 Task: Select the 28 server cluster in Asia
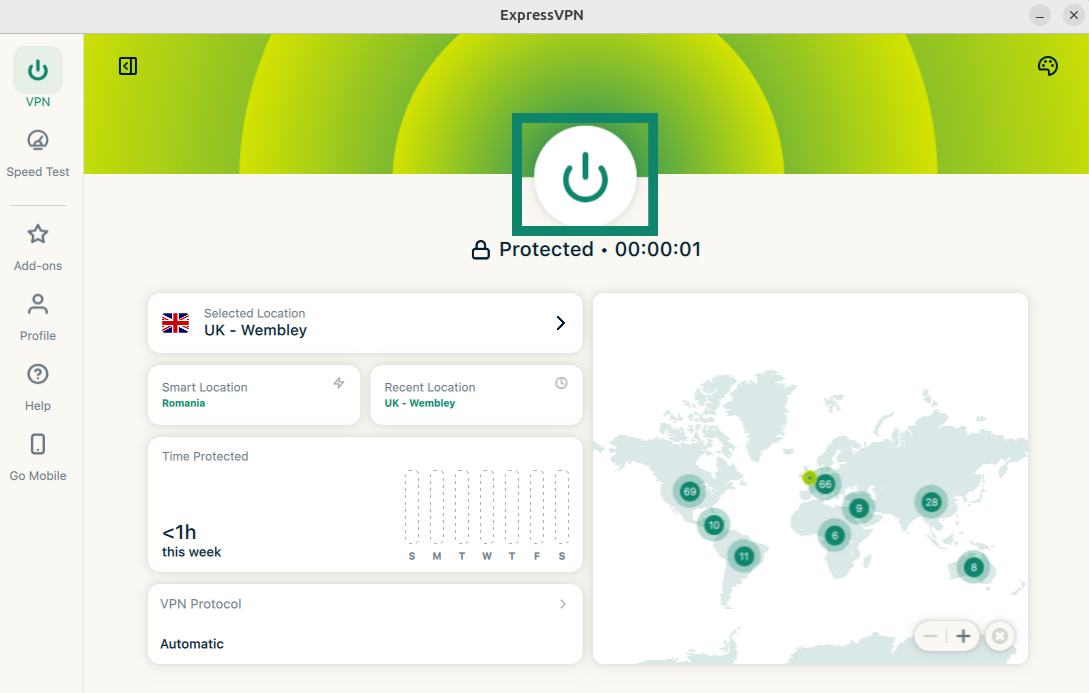[931, 502]
